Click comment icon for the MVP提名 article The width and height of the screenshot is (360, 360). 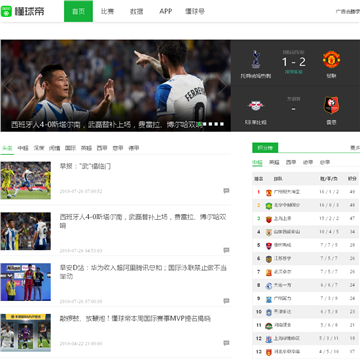coord(226,343)
